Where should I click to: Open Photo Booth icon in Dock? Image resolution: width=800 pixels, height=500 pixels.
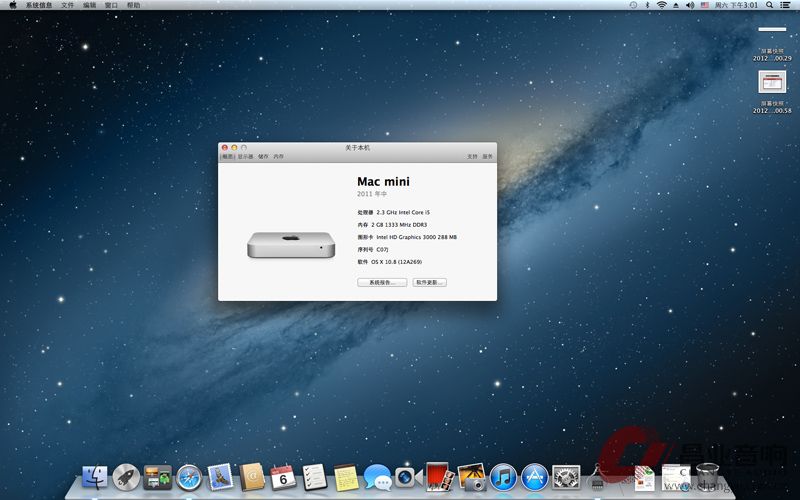440,477
